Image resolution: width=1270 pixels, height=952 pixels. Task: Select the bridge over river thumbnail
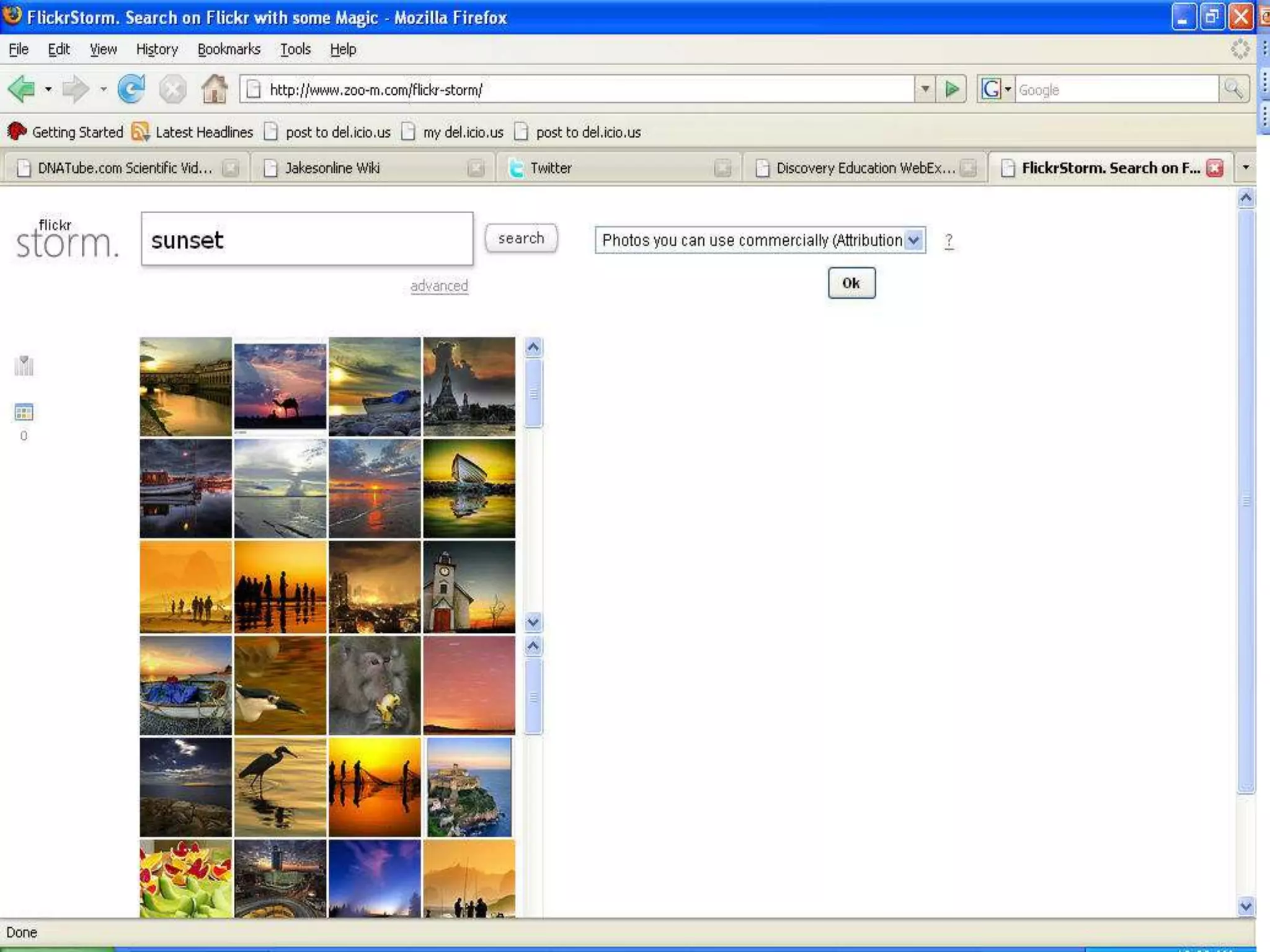click(x=185, y=387)
